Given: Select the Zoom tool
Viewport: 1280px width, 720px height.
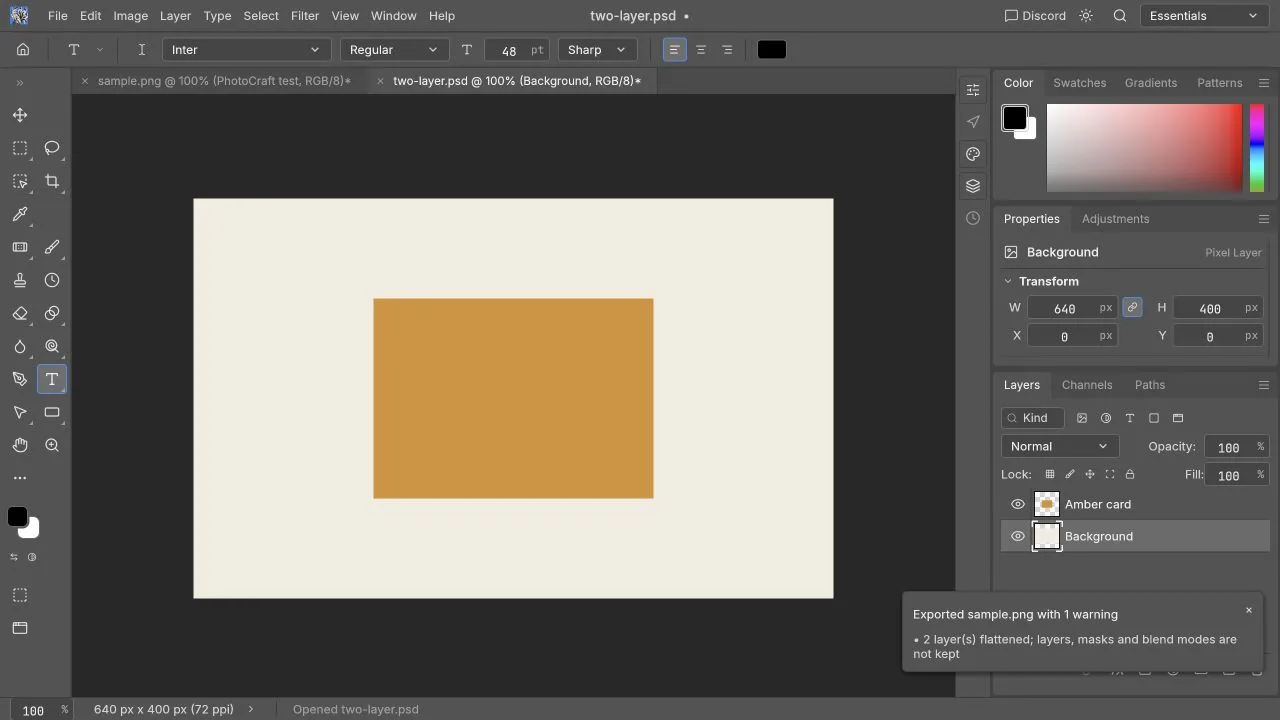Looking at the screenshot, I should pos(52,445).
